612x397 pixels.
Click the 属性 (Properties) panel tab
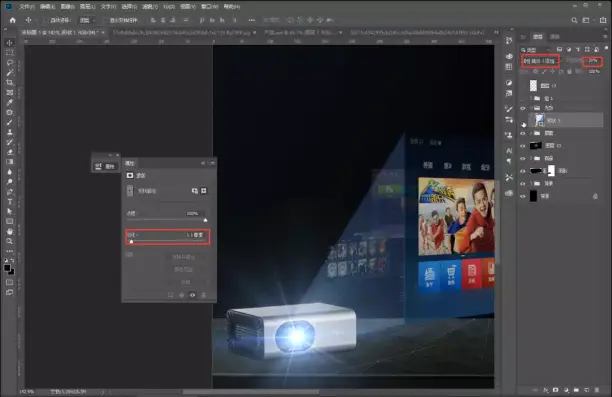point(130,163)
